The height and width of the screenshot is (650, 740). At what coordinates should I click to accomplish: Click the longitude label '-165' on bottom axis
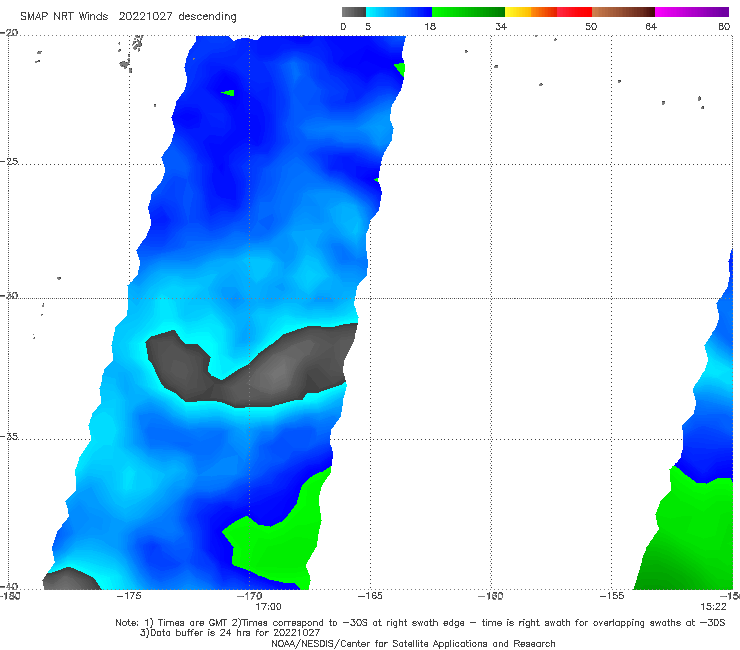coord(370,596)
